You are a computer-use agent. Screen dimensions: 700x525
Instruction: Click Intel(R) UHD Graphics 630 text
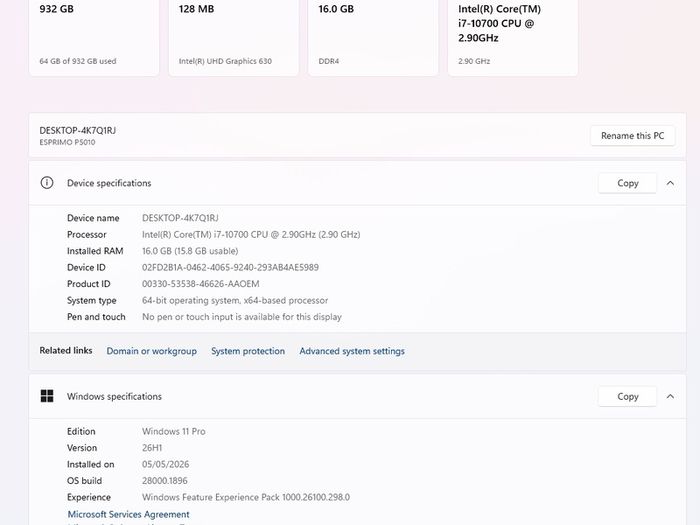pyautogui.click(x=225, y=61)
